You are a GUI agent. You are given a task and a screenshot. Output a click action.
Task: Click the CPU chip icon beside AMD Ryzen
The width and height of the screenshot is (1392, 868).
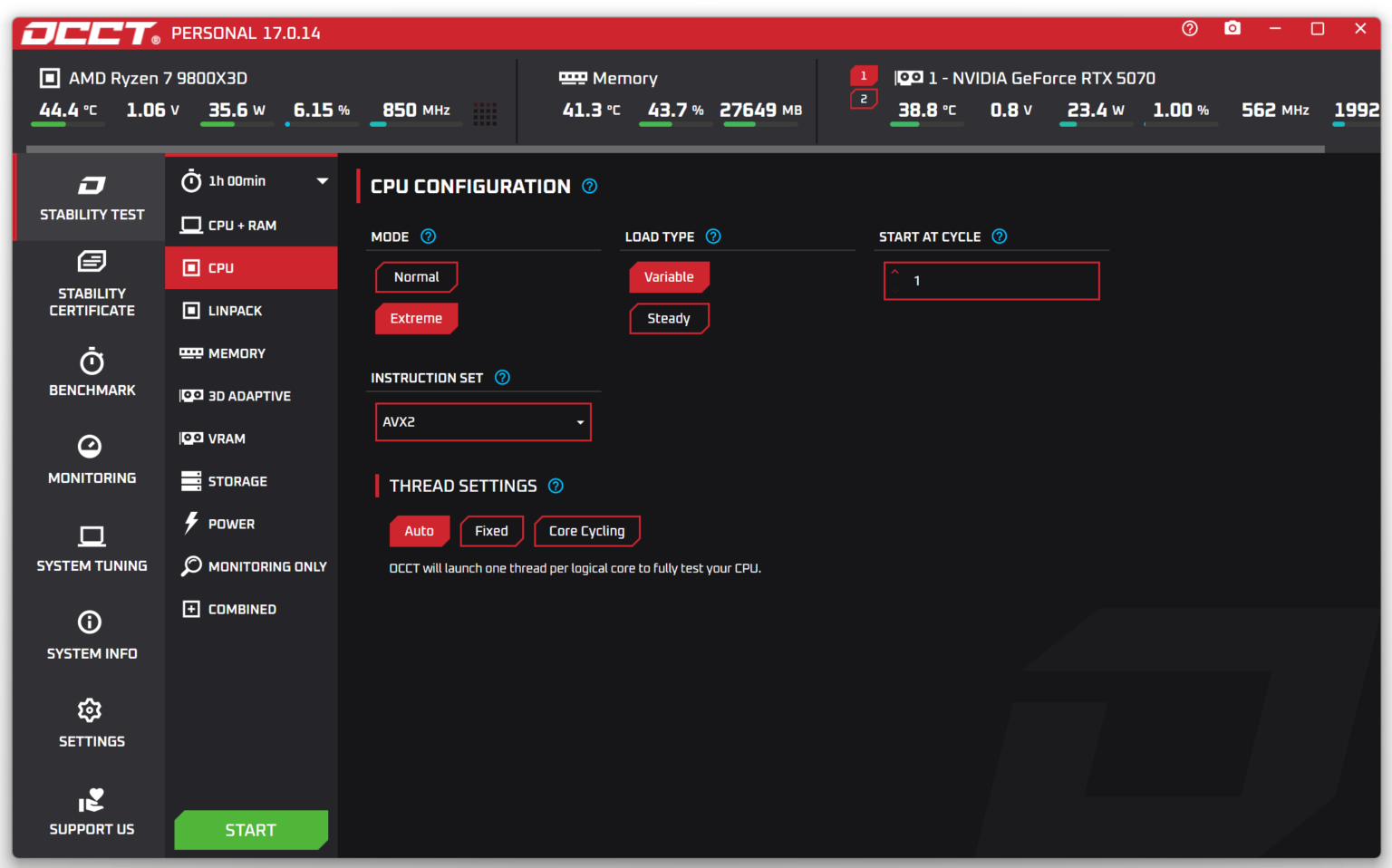[50, 78]
